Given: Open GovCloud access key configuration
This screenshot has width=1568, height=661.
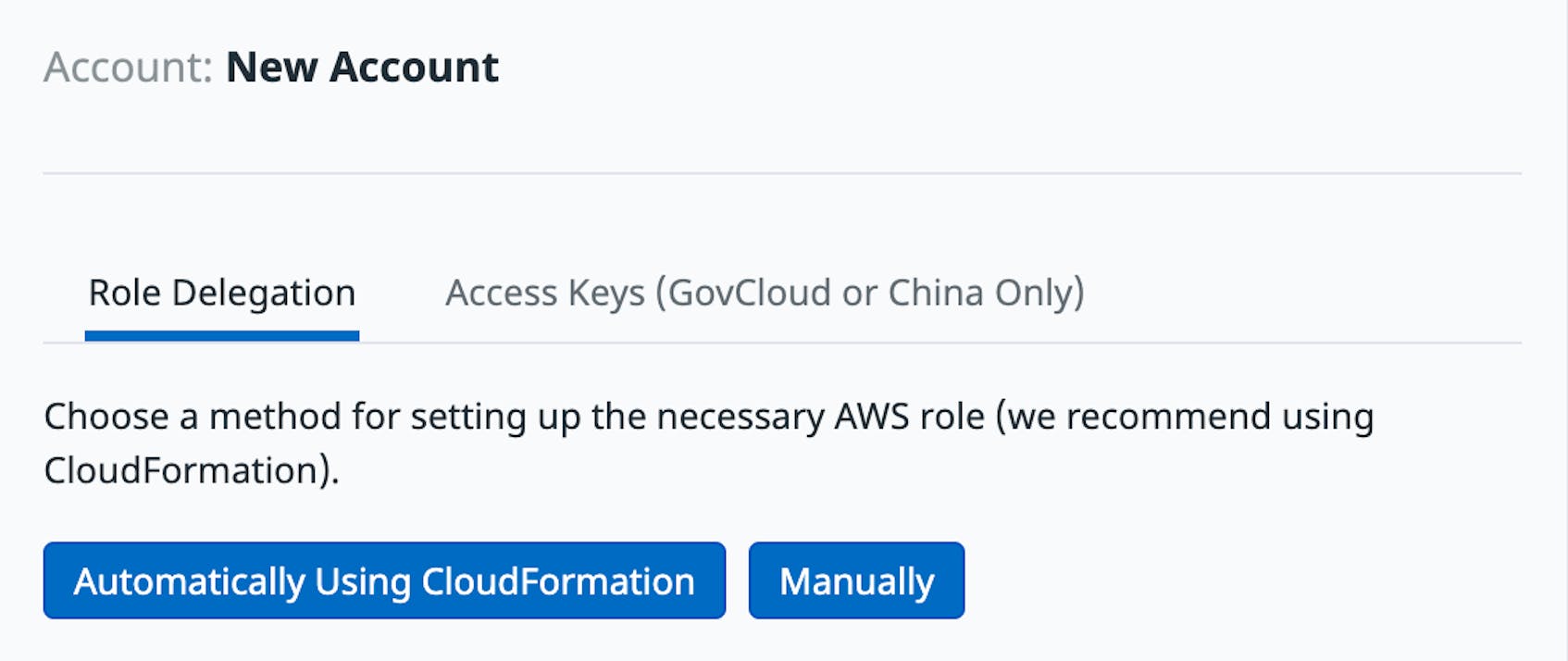Looking at the screenshot, I should (765, 293).
